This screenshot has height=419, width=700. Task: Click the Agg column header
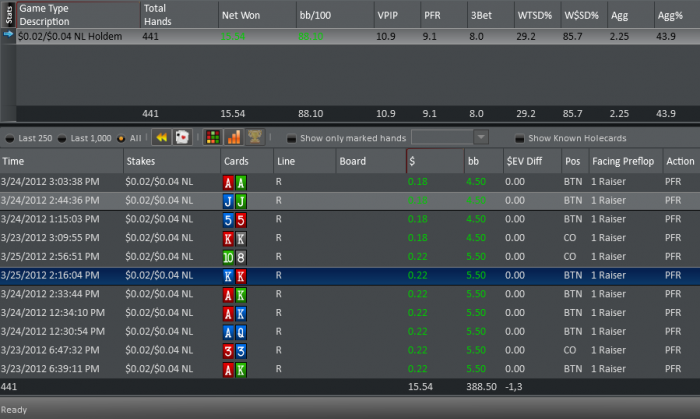click(x=631, y=15)
